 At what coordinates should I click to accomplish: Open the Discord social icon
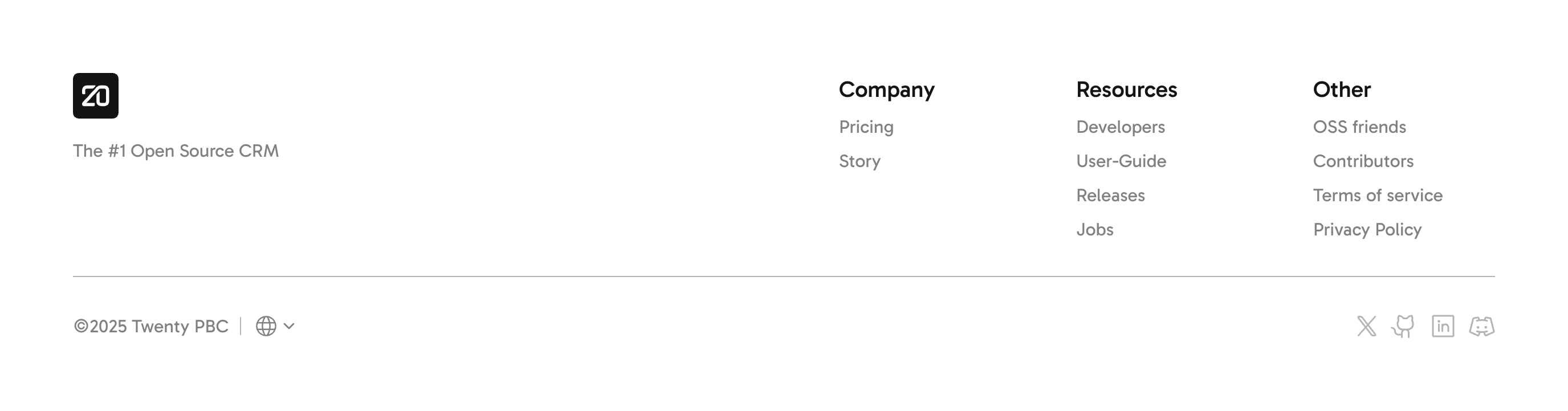1481,327
